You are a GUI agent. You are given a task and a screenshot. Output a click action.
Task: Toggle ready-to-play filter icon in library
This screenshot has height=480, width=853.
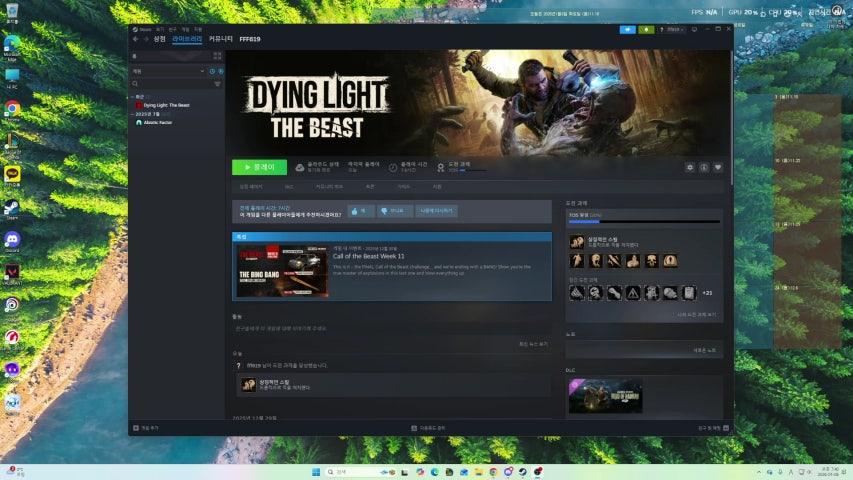point(219,71)
